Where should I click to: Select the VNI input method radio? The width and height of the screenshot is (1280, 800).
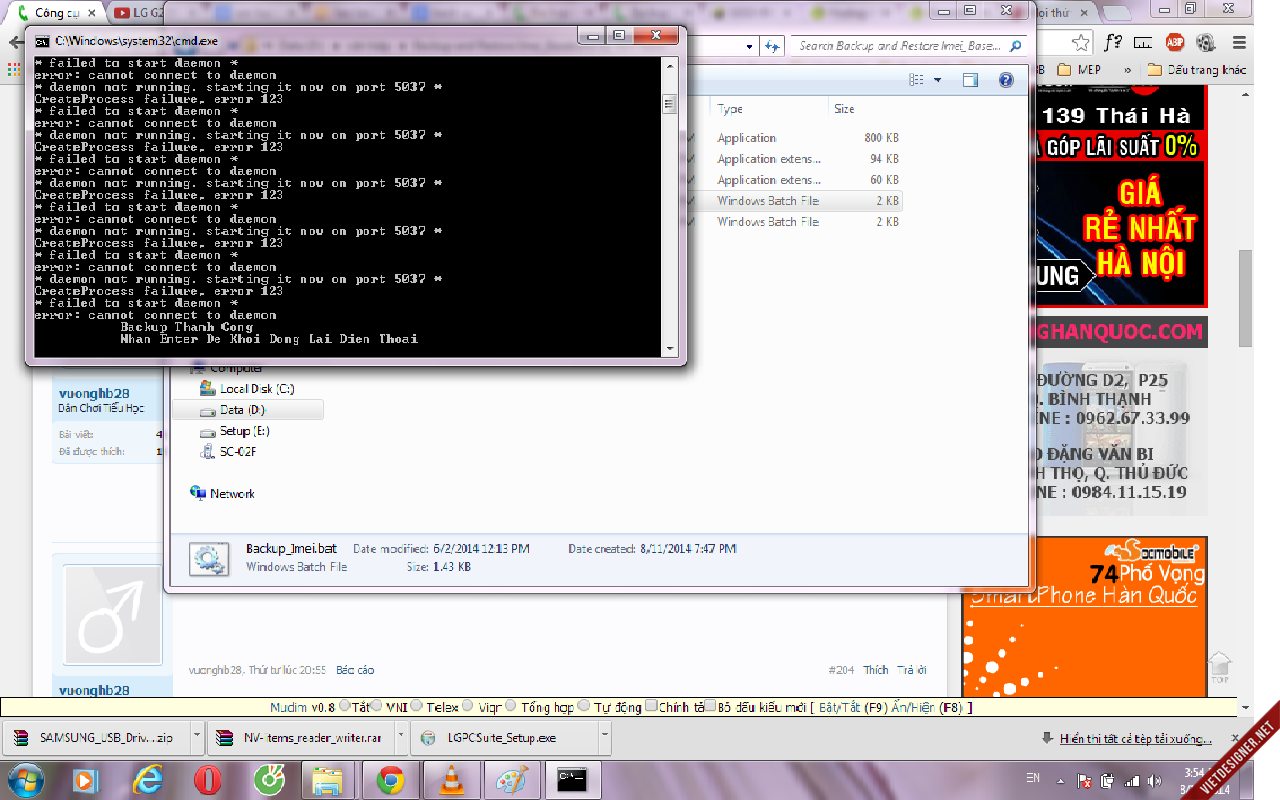coord(378,706)
